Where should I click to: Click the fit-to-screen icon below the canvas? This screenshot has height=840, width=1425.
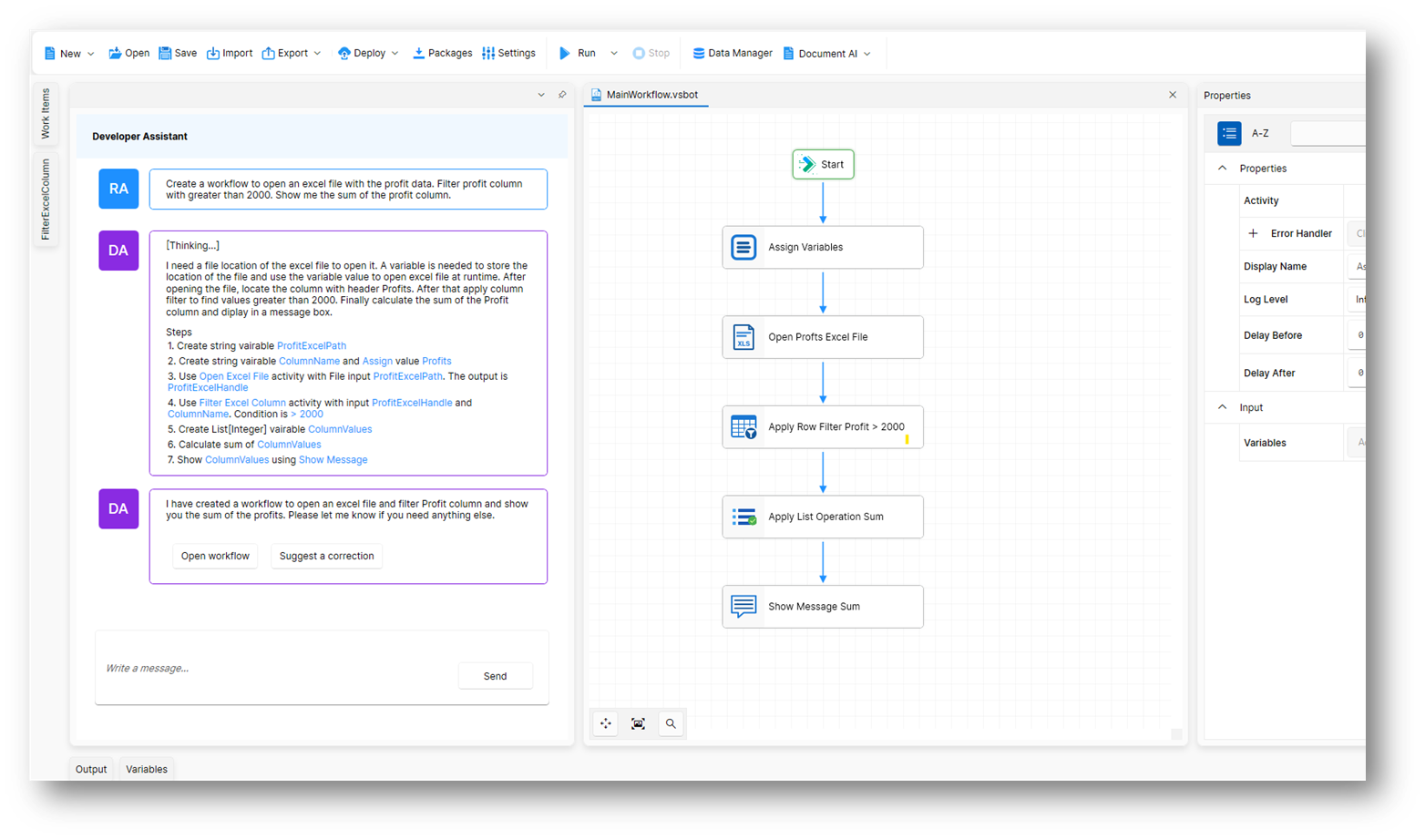point(638,723)
